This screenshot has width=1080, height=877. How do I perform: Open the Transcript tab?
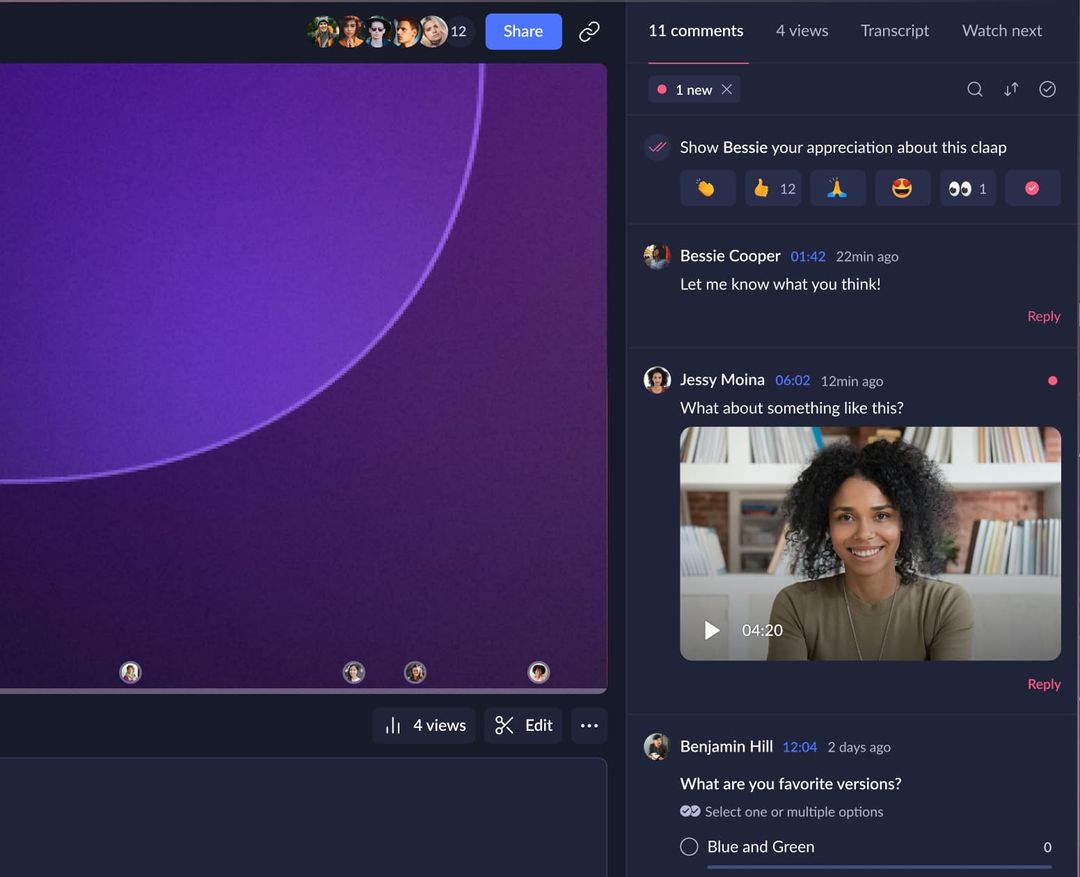click(x=894, y=30)
